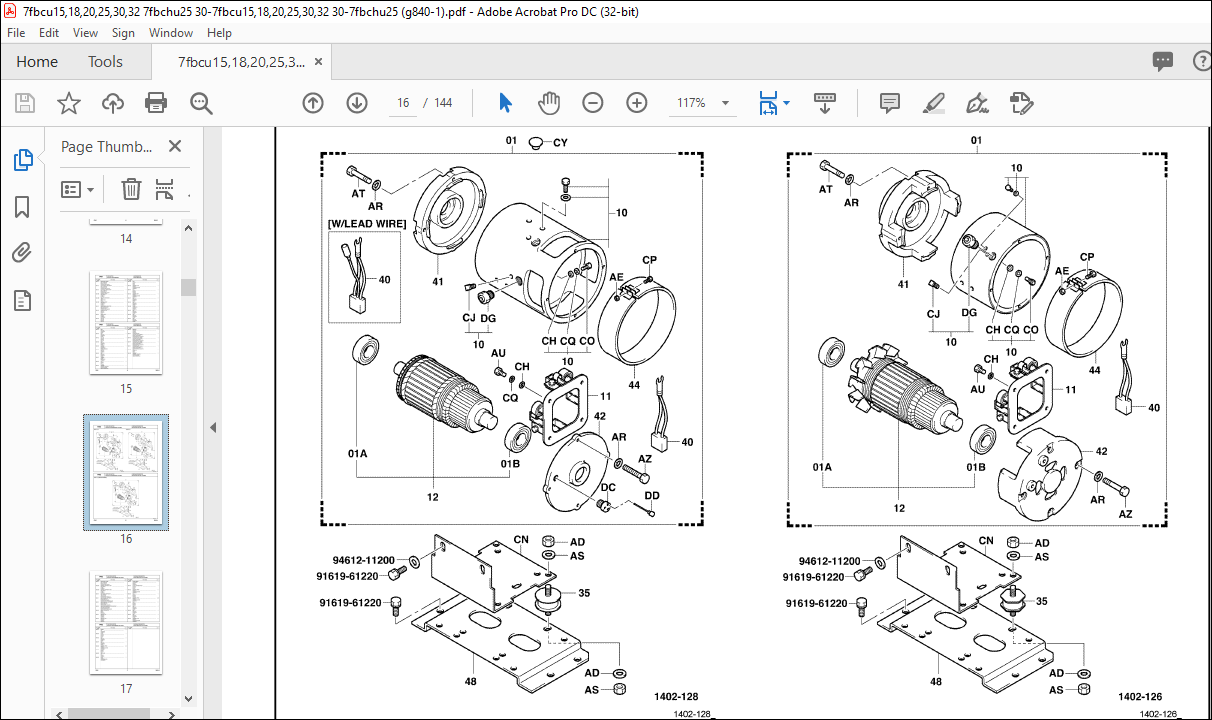
Task: Open the View menu
Action: coord(86,33)
